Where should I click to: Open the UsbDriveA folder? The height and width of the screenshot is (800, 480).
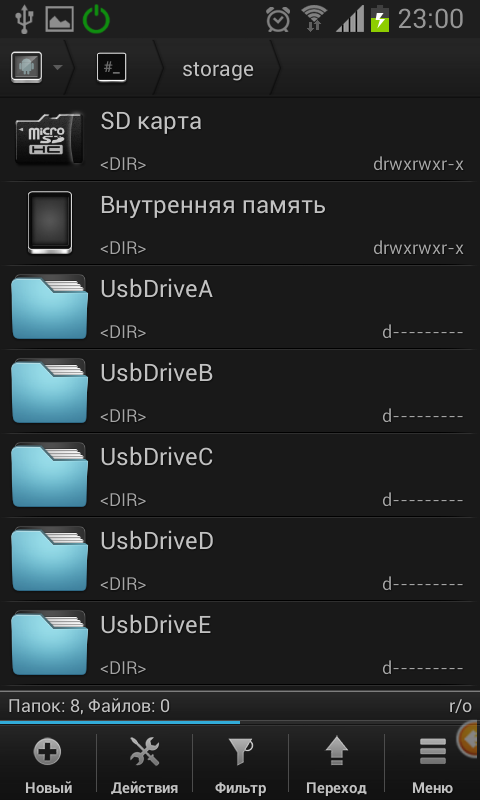point(240,308)
